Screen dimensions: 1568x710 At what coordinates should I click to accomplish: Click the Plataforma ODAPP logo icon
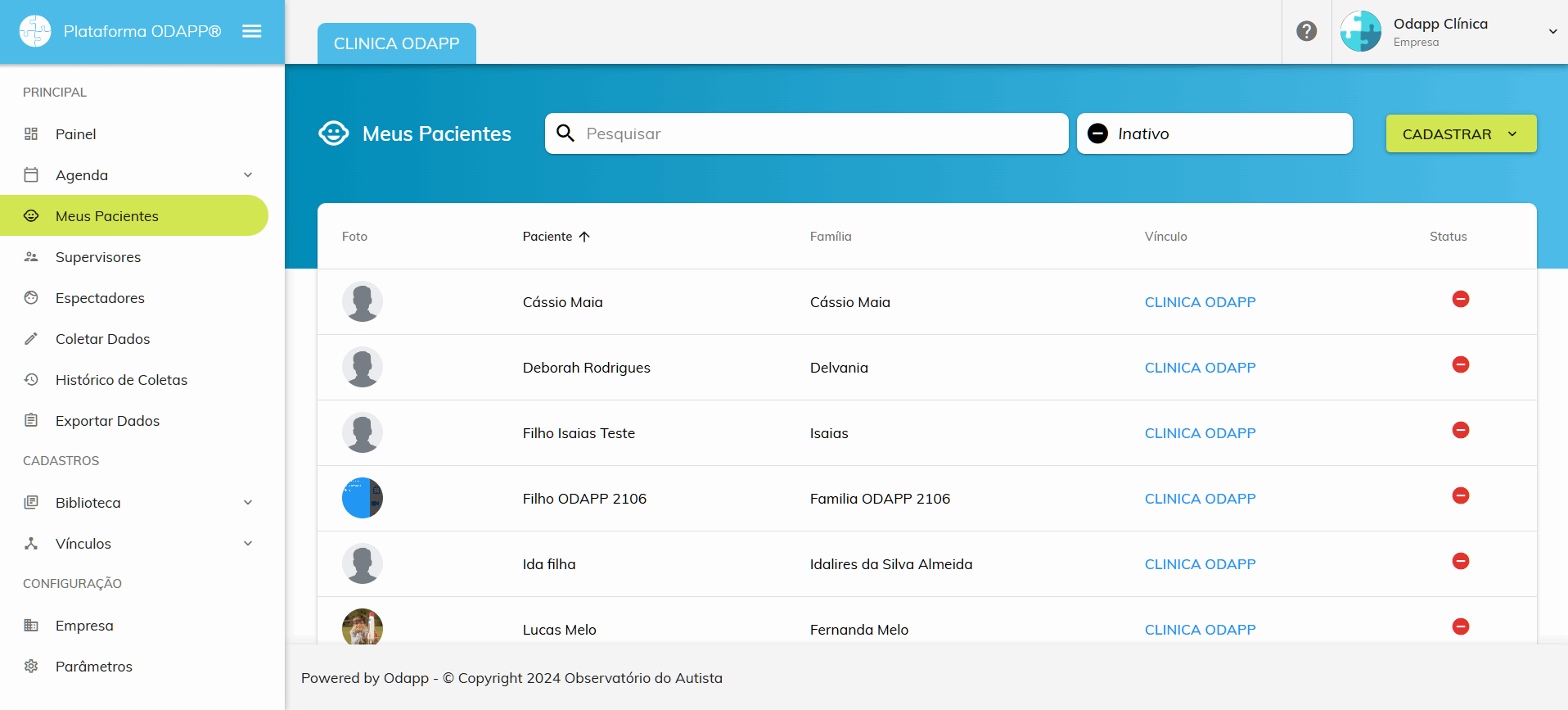pos(35,31)
